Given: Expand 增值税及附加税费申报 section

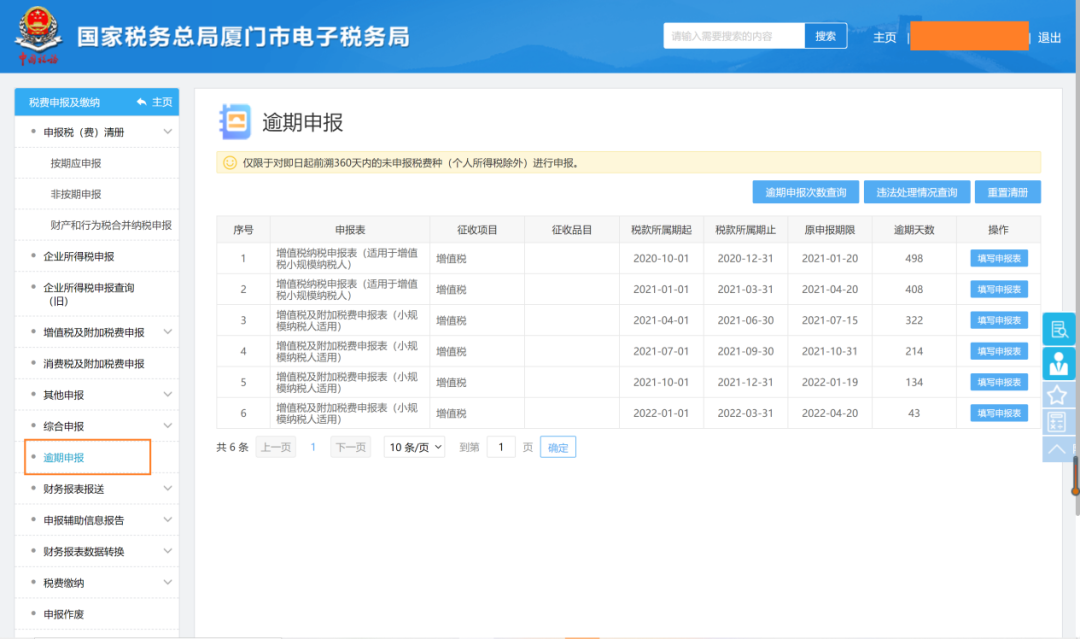Looking at the screenshot, I should click(96, 333).
